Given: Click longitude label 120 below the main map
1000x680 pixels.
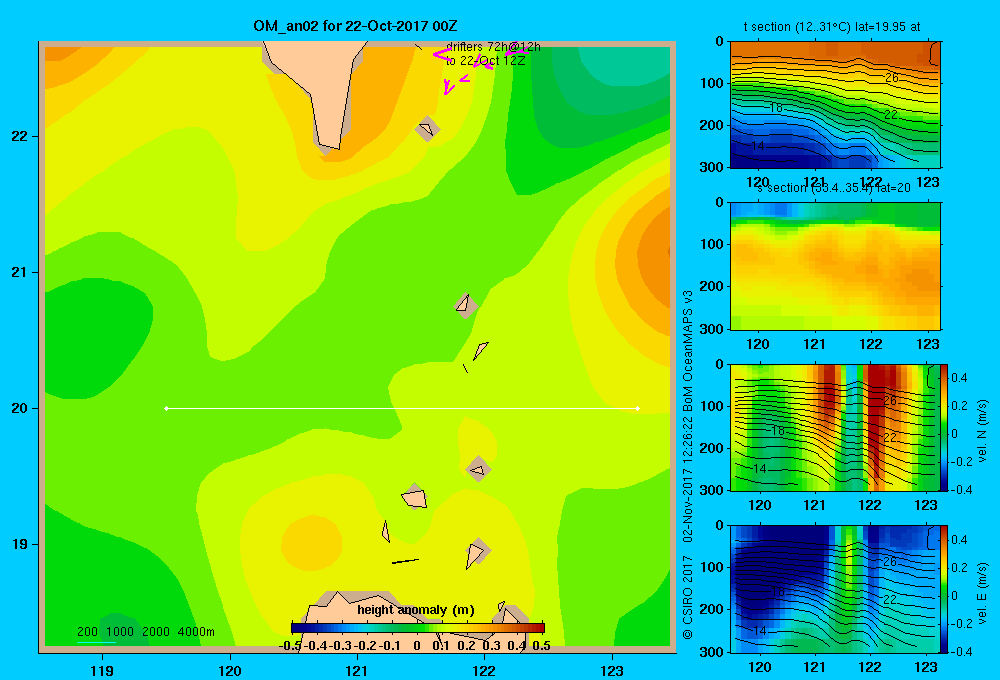Looking at the screenshot, I should tap(230, 670).
